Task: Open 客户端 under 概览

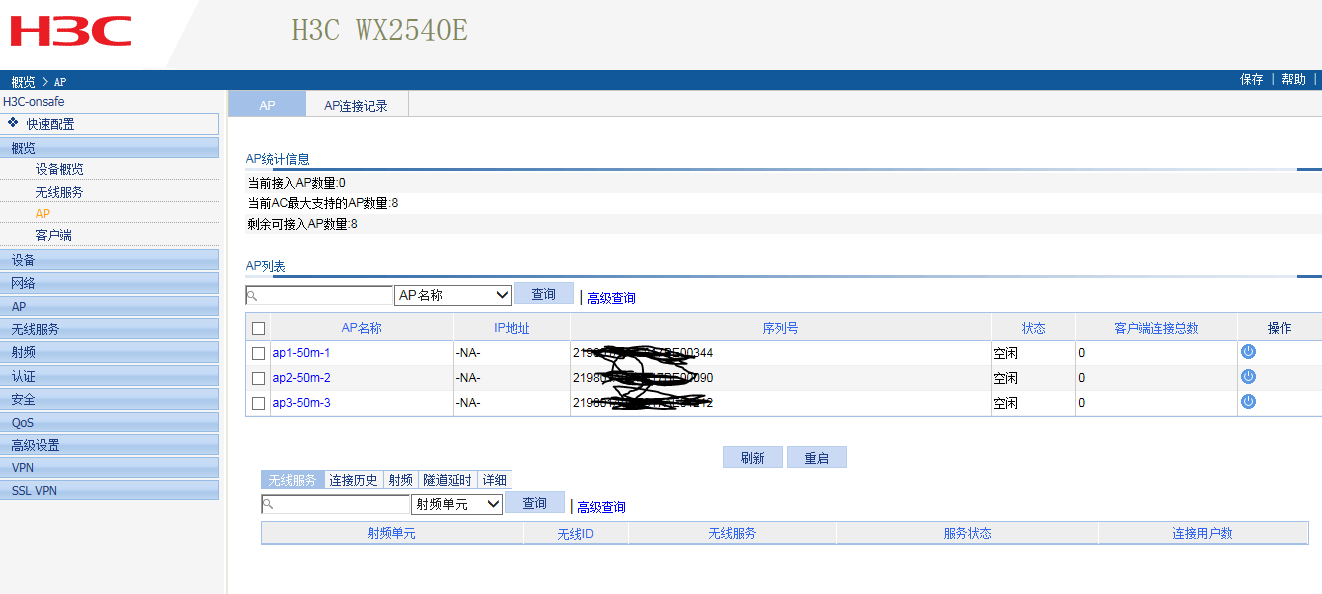Action: (54, 235)
